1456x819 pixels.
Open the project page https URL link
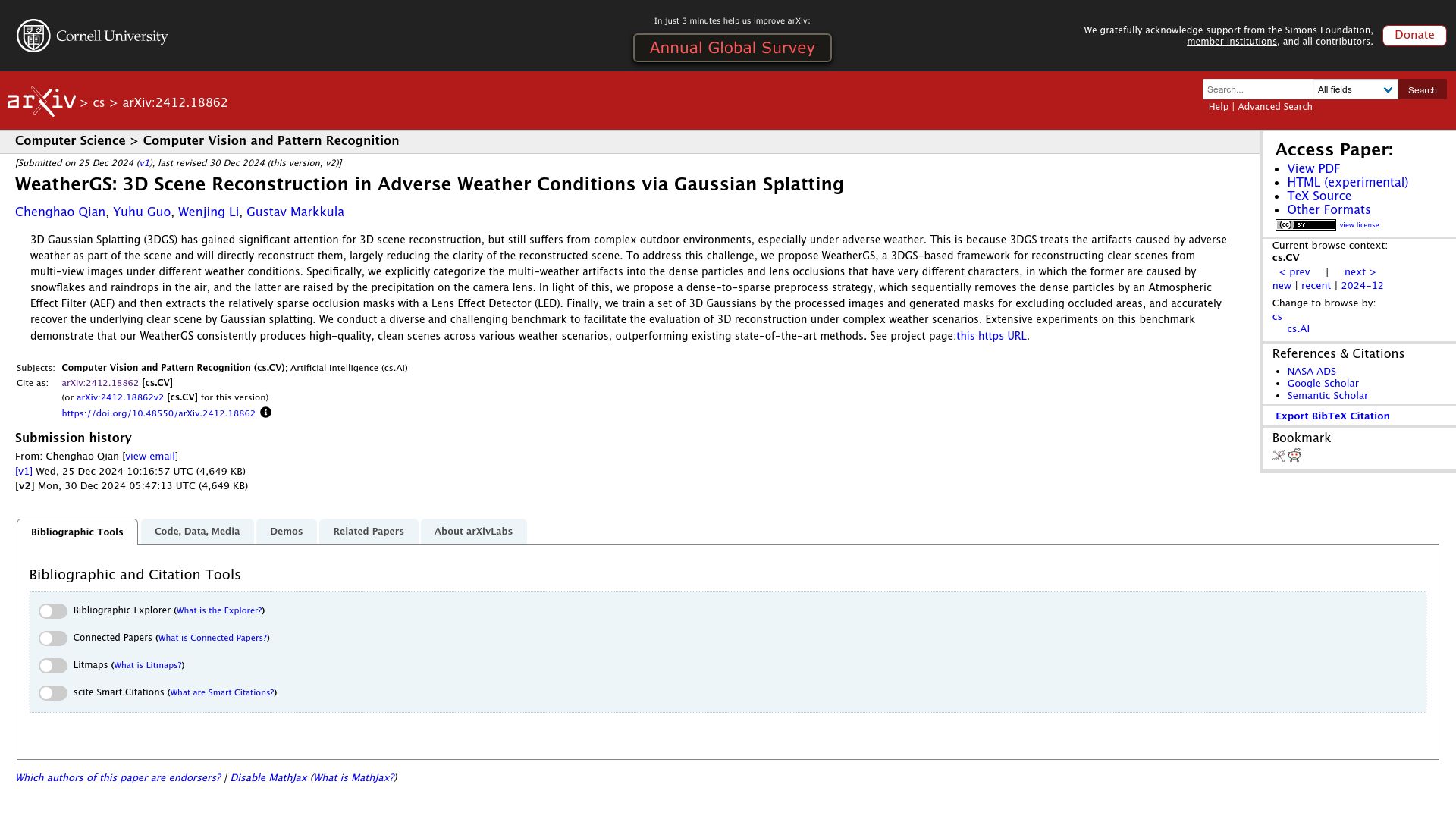pyautogui.click(x=991, y=336)
